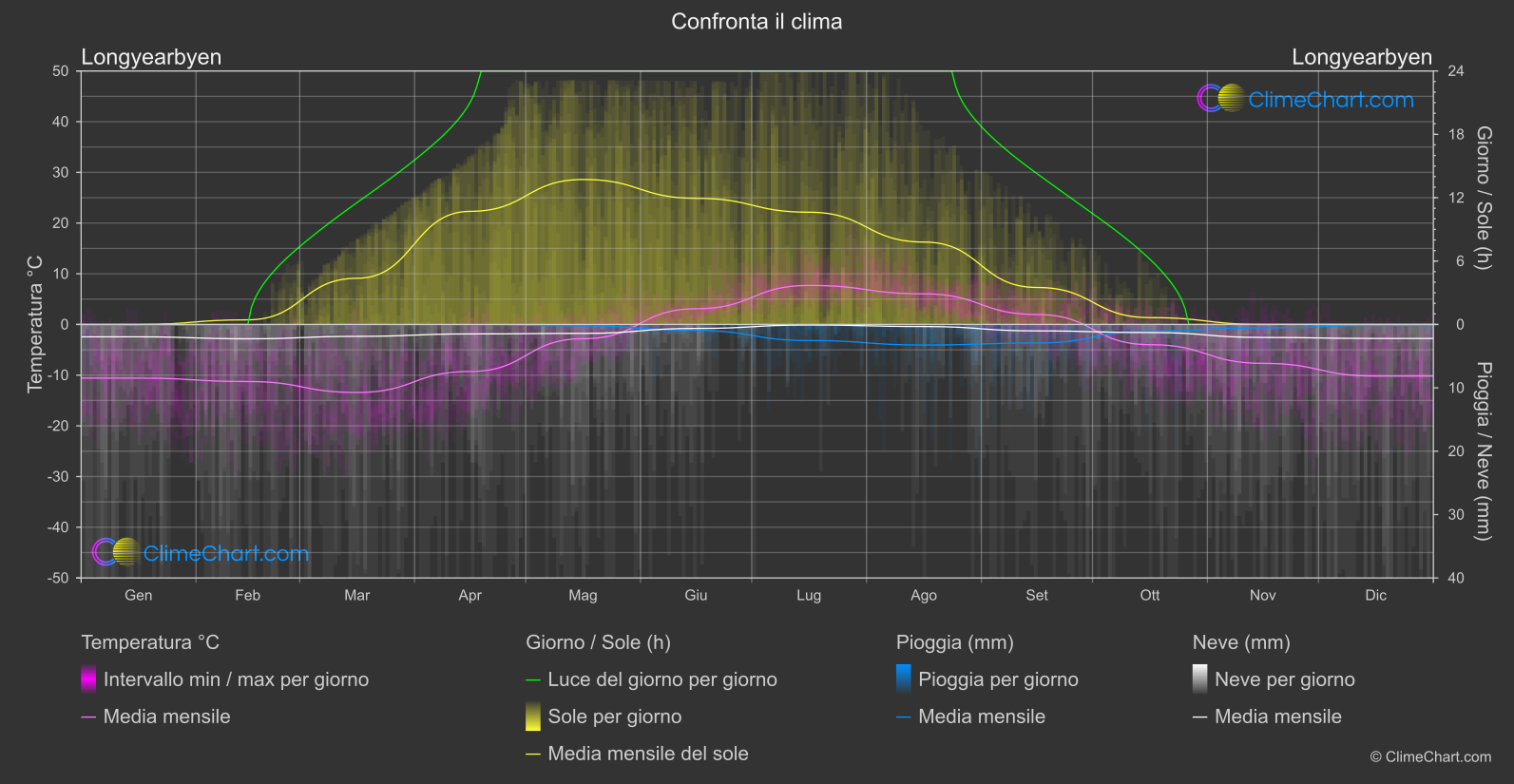This screenshot has height=784, width=1514.
Task: Select the 'Feb' month label
Action: point(248,595)
